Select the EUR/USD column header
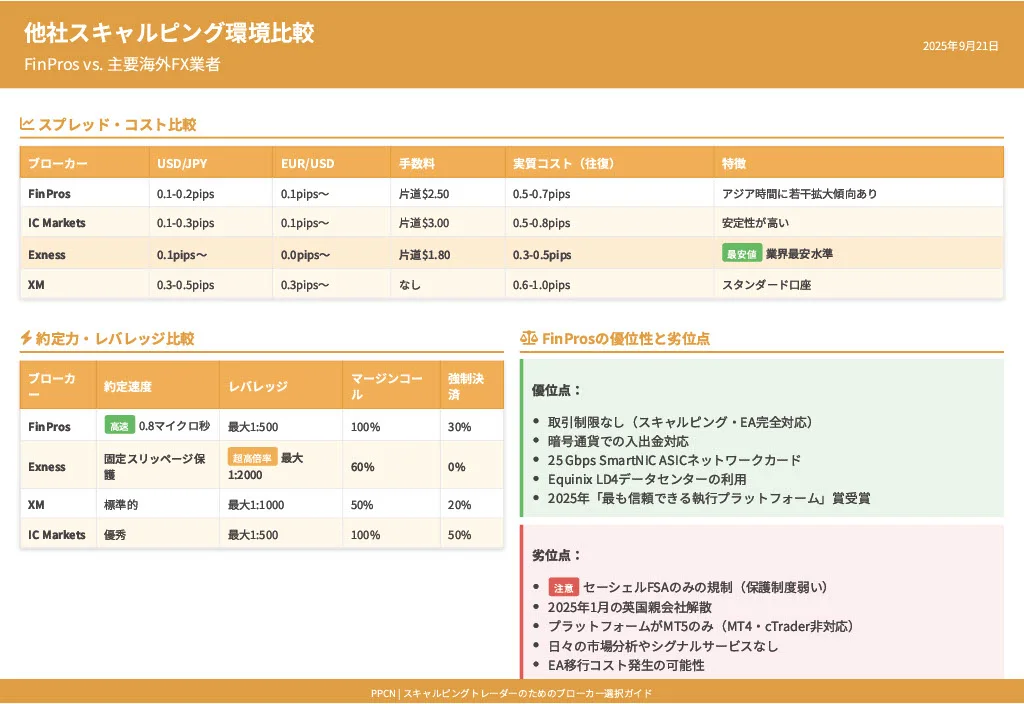This screenshot has width=1024, height=704. (307, 163)
